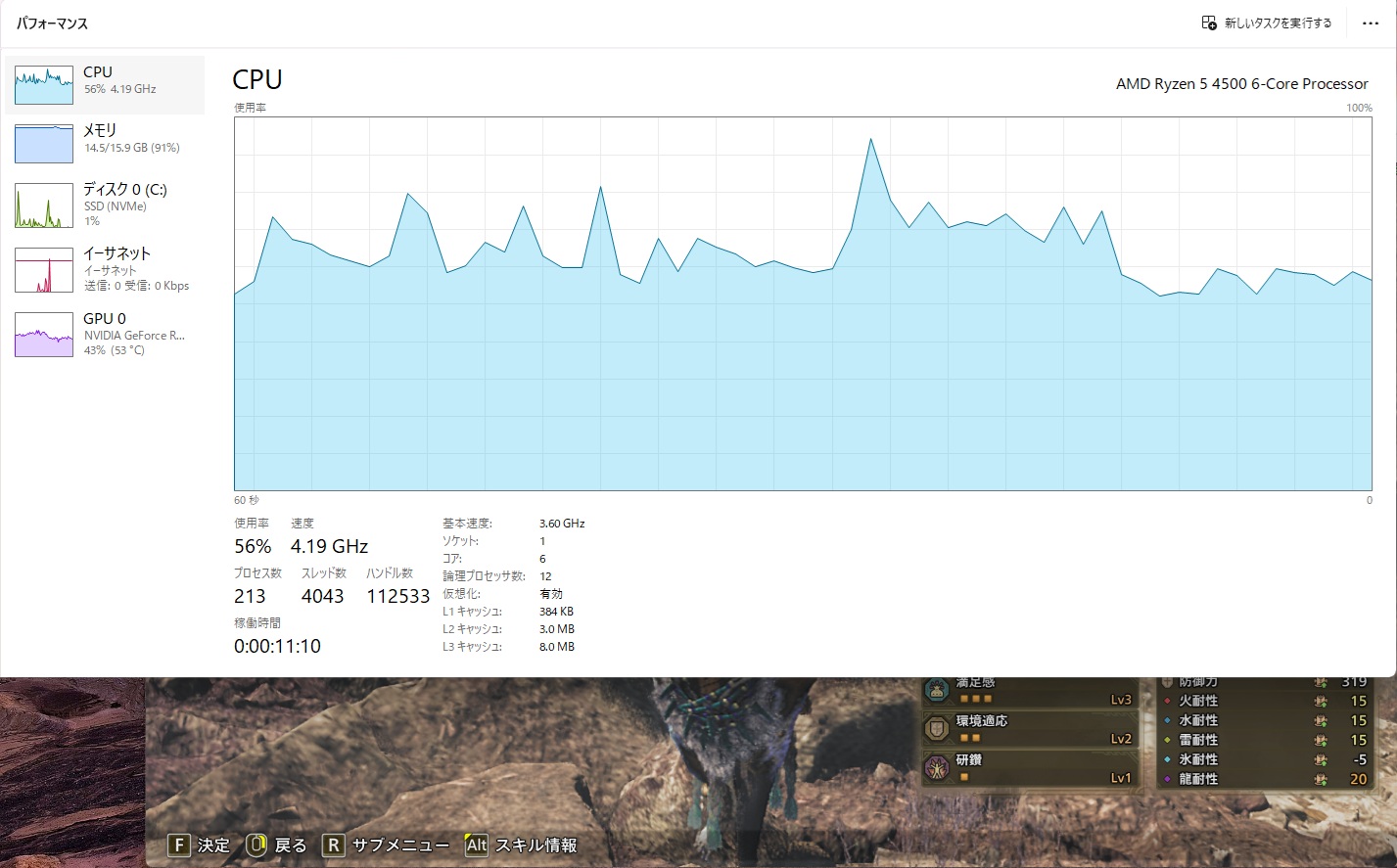Screen dimensions: 1397x868
Task: Click the 龍耐性 stat row
Action: coord(1263,779)
